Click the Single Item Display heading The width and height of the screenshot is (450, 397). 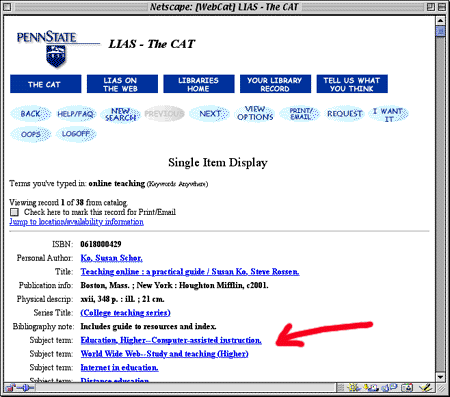(x=218, y=163)
